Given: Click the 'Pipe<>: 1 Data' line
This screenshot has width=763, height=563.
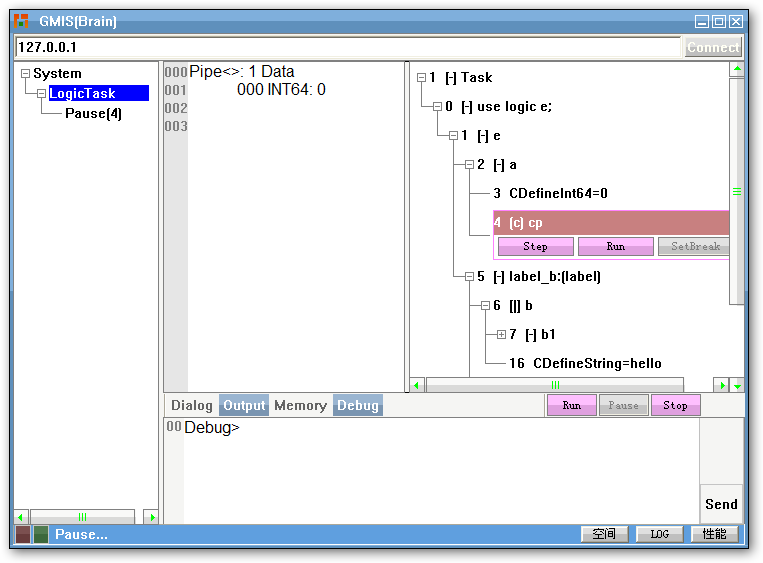Looking at the screenshot, I should [x=241, y=72].
